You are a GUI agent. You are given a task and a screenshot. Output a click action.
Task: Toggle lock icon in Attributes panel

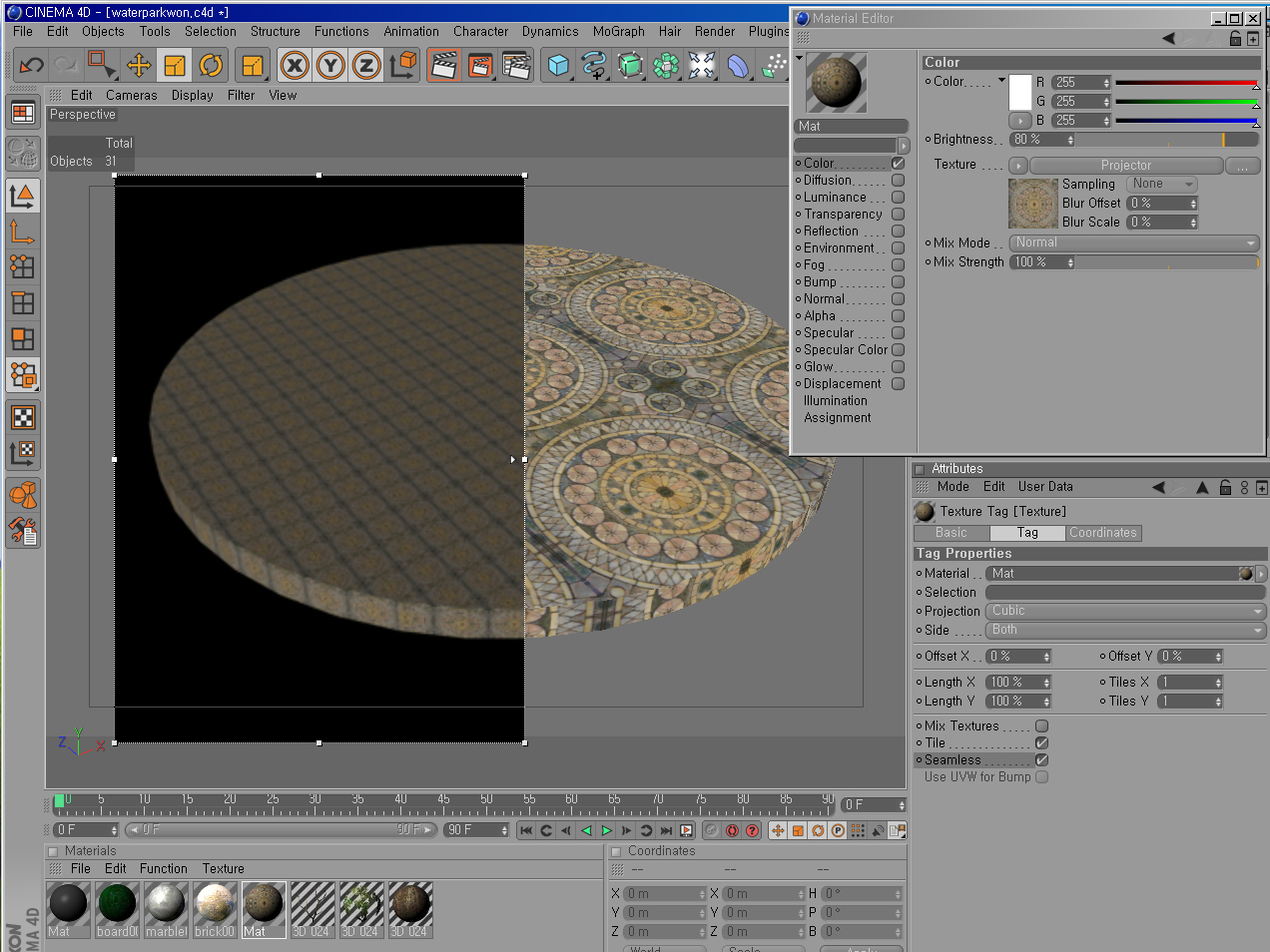pyautogui.click(x=1225, y=487)
